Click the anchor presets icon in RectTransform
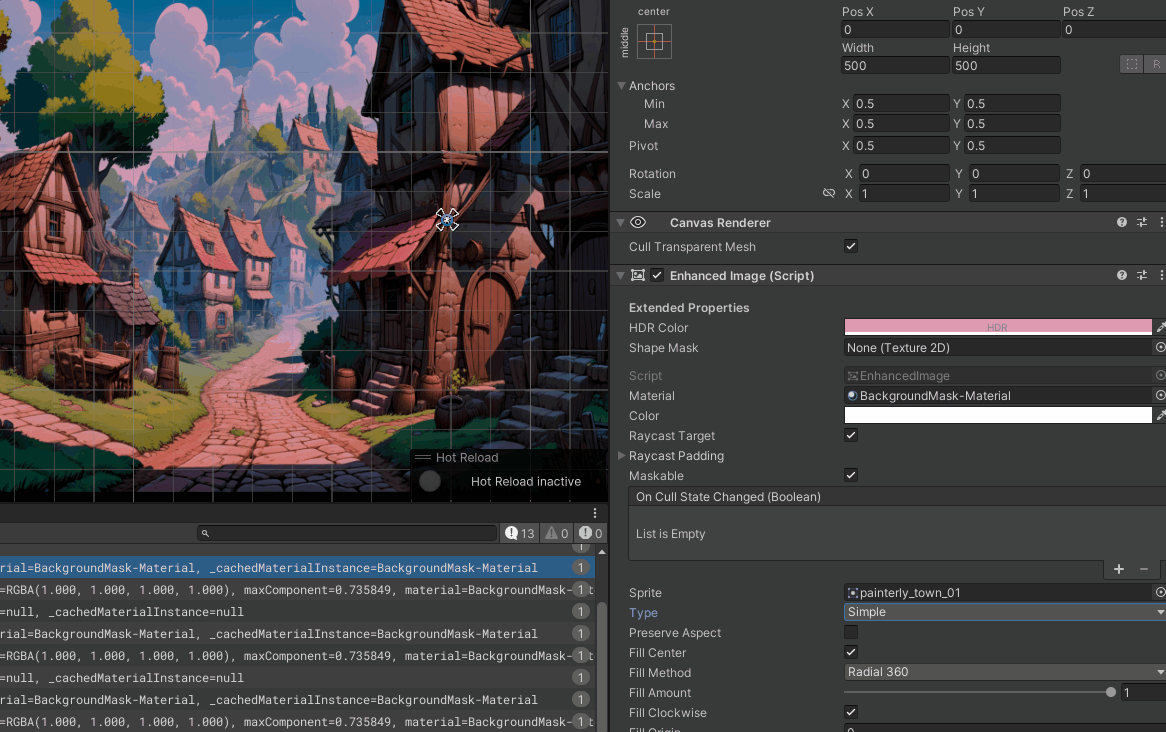Image resolution: width=1166 pixels, height=732 pixels. click(655, 41)
